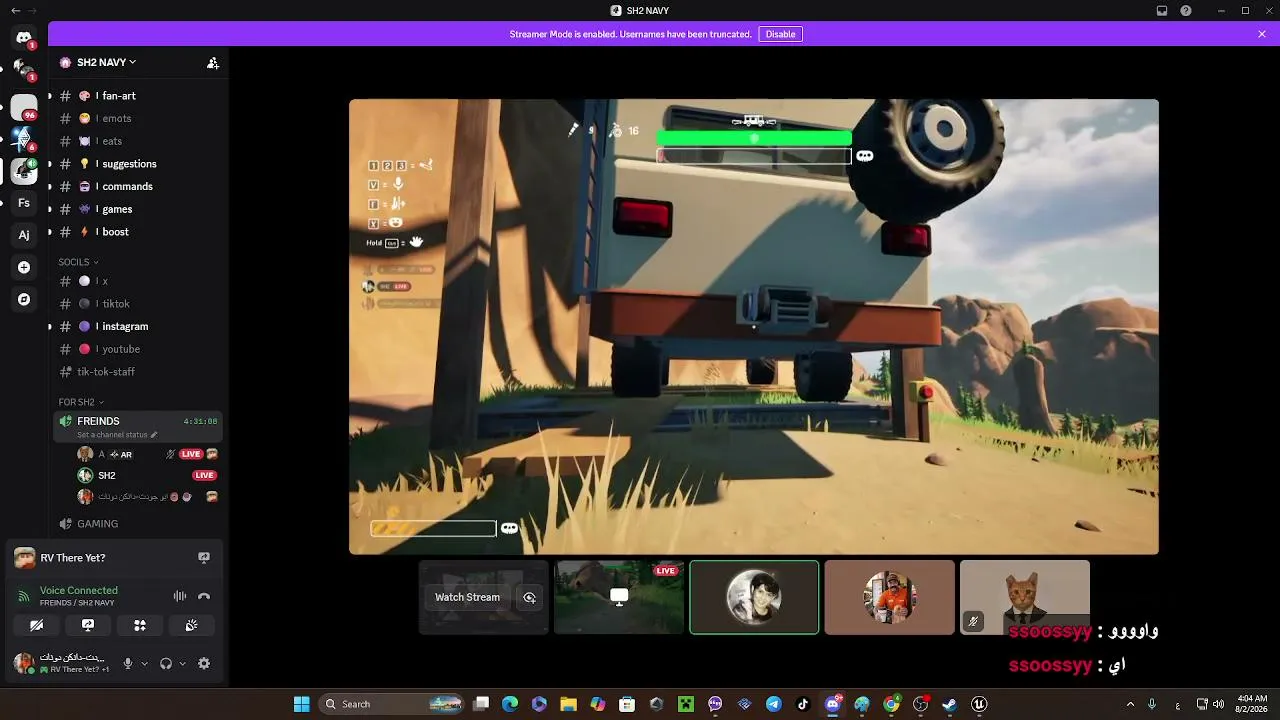Invite people to SH2 NAVY server
Image resolution: width=1280 pixels, height=720 pixels.
[x=213, y=62]
